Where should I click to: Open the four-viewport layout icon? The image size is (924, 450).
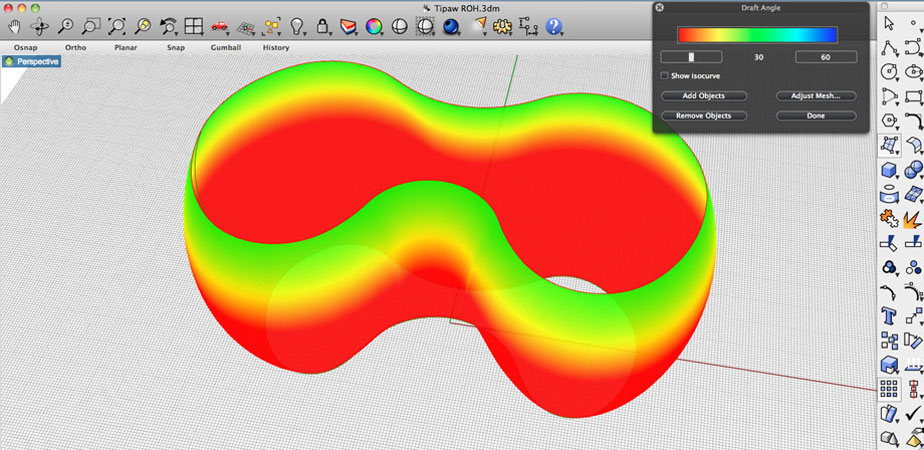pyautogui.click(x=194, y=26)
